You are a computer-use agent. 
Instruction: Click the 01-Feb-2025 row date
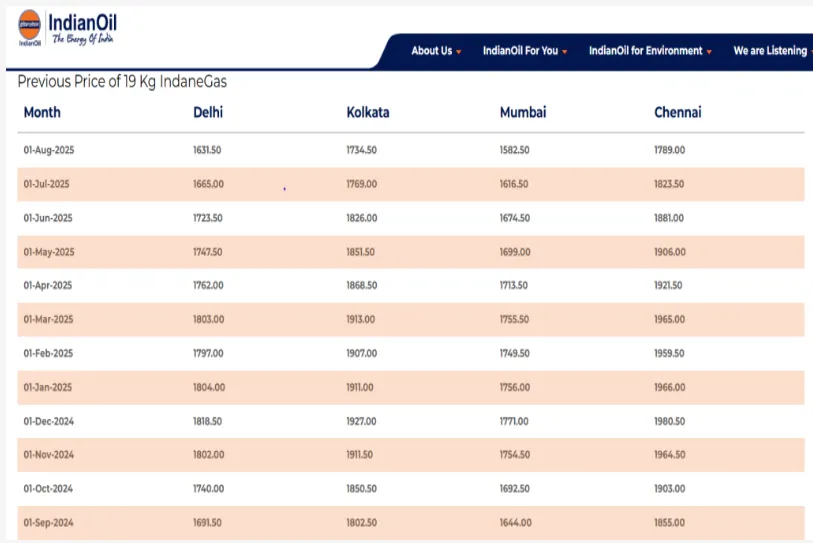(48, 353)
